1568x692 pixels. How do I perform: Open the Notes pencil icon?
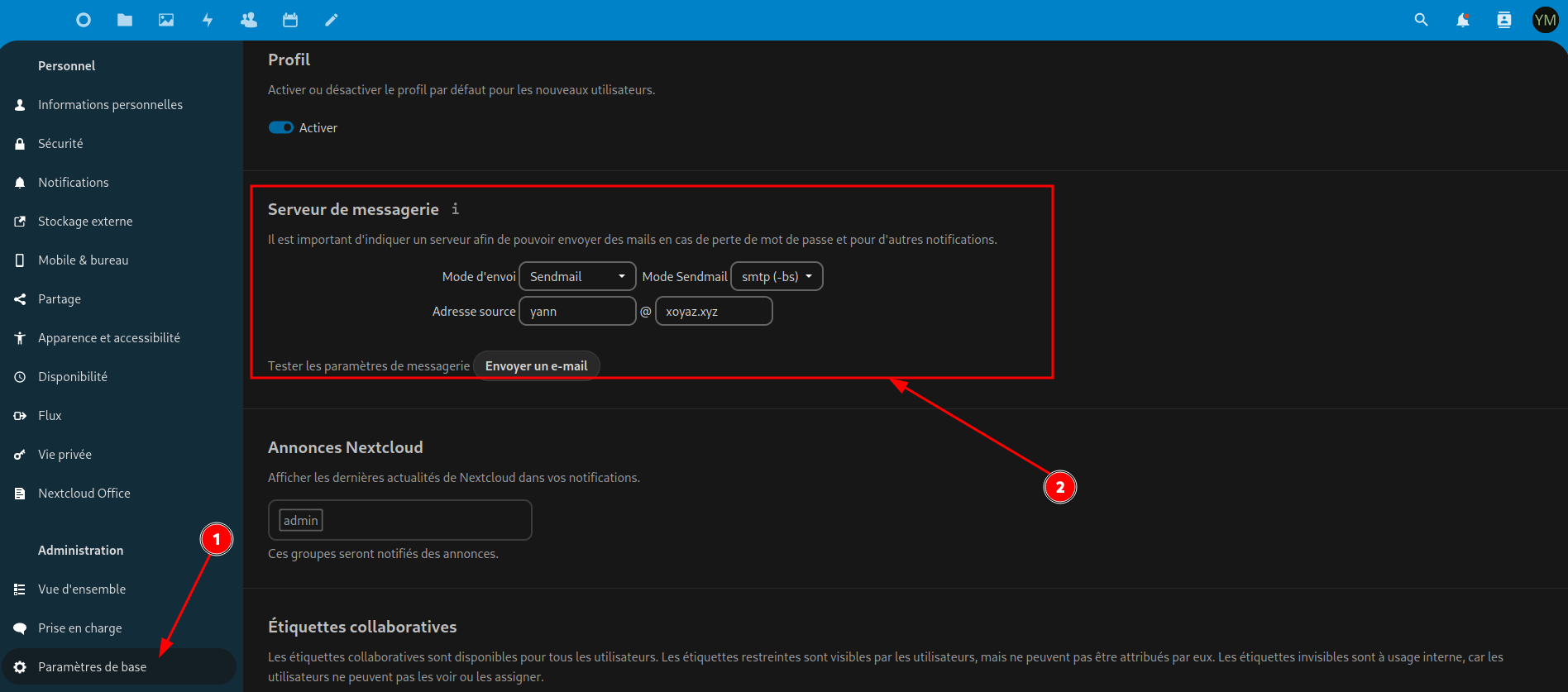pos(332,20)
